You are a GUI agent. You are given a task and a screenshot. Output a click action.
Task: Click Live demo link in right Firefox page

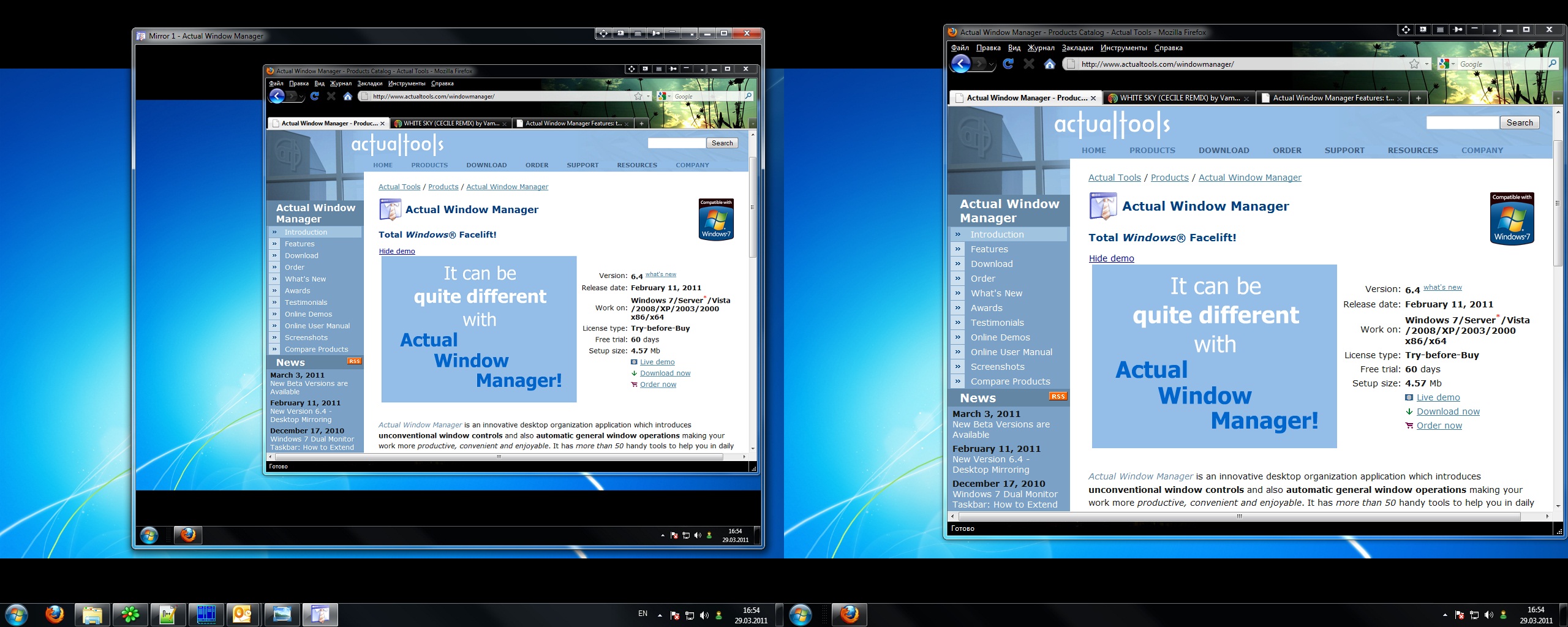1438,397
